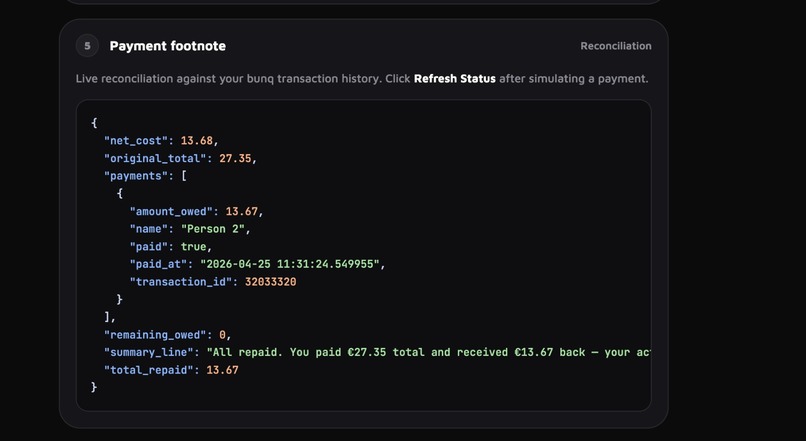Click the Payment footnote heading
806x441 pixels.
(168, 46)
